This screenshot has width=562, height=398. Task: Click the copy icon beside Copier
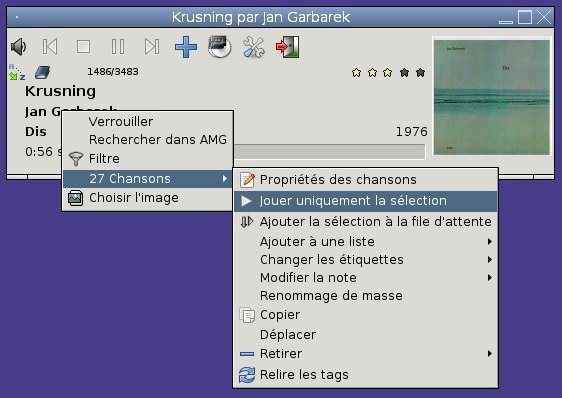coord(247,315)
